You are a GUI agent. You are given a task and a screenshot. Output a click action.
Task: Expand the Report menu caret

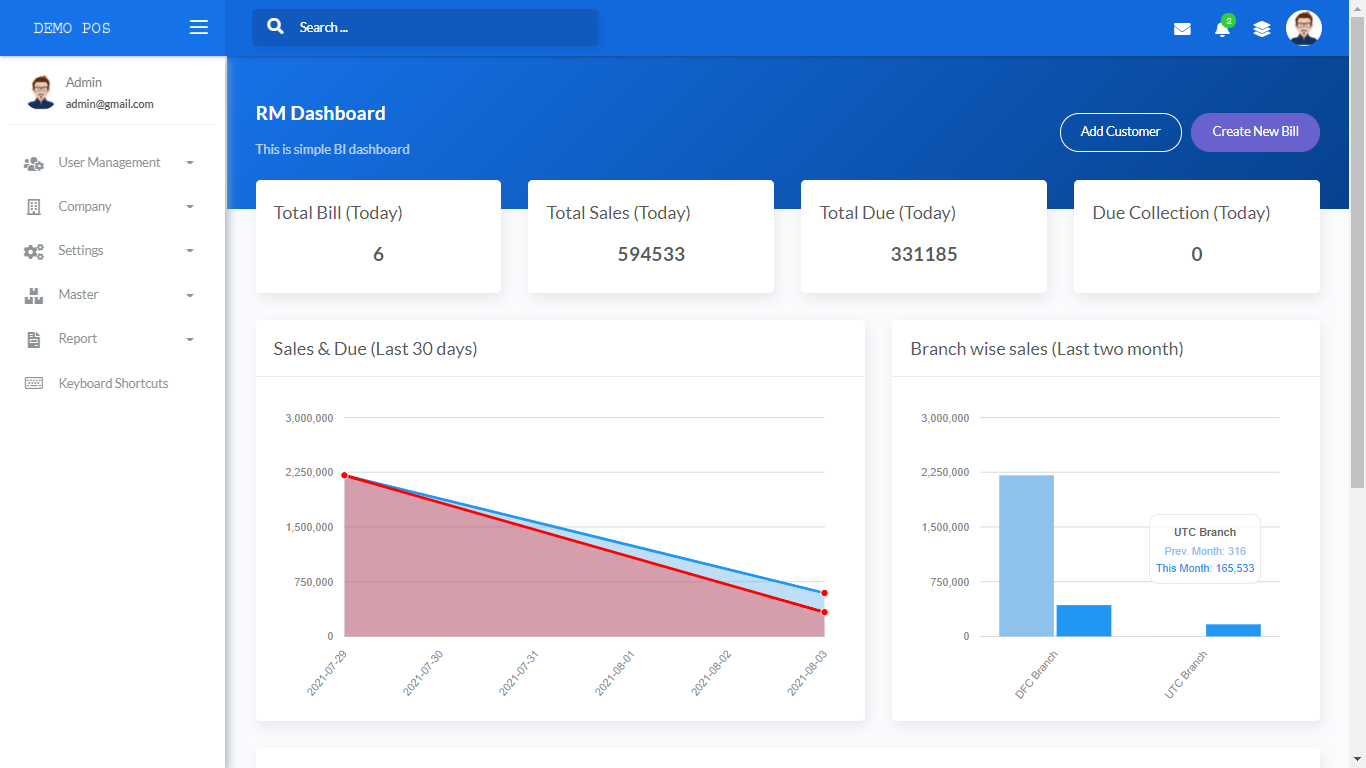point(190,339)
